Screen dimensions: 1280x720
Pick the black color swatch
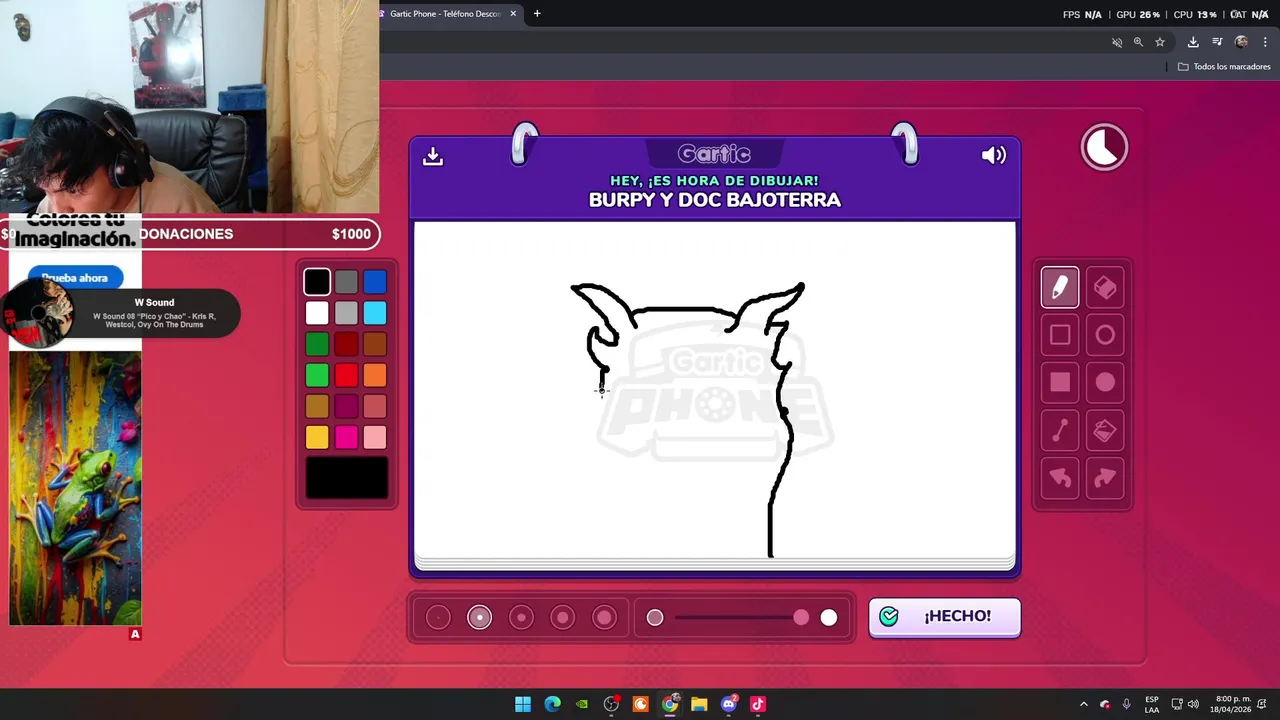pyautogui.click(x=317, y=282)
